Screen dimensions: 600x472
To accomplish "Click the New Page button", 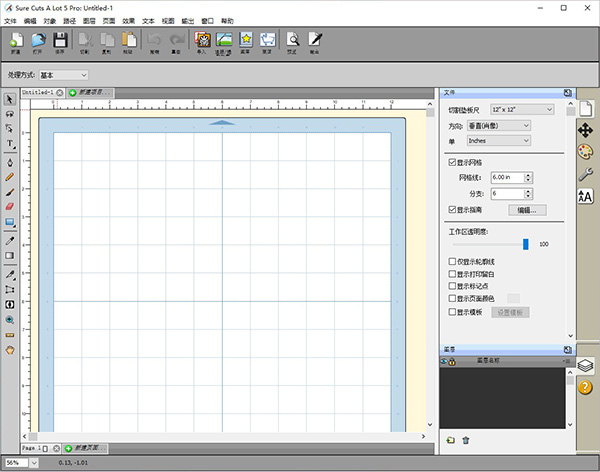I will [x=86, y=448].
